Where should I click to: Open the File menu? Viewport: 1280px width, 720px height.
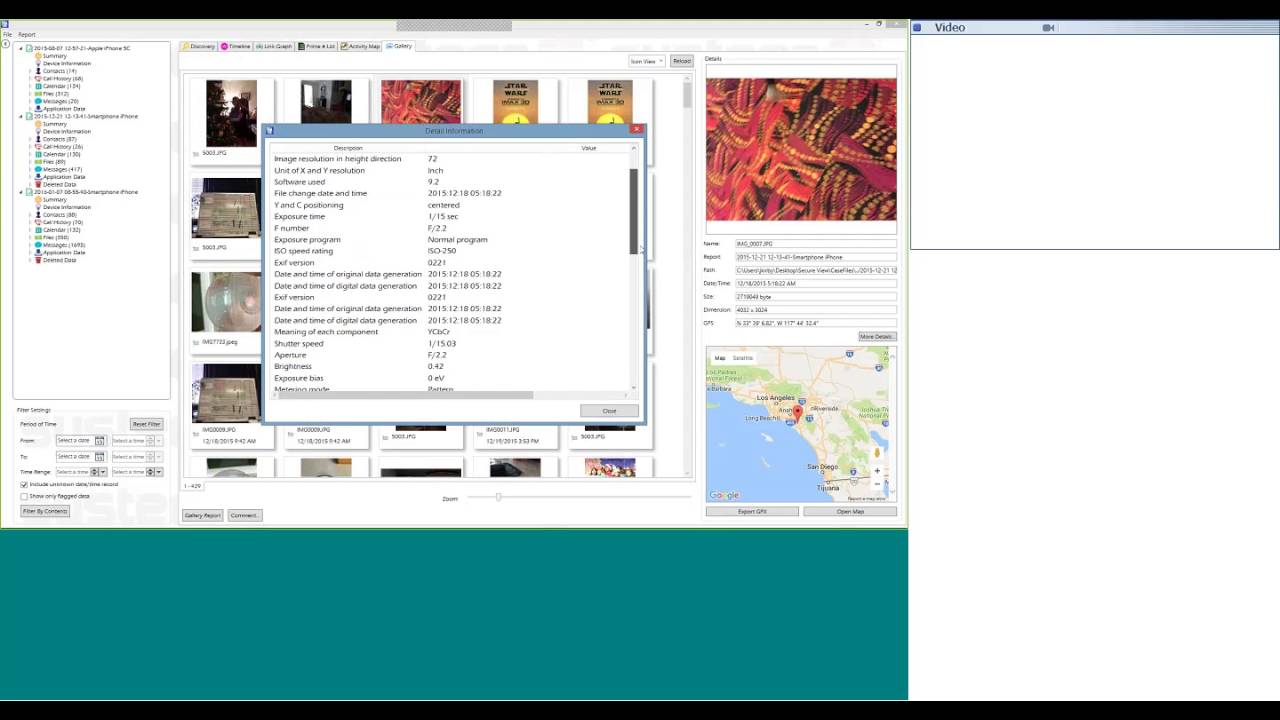tap(7, 34)
